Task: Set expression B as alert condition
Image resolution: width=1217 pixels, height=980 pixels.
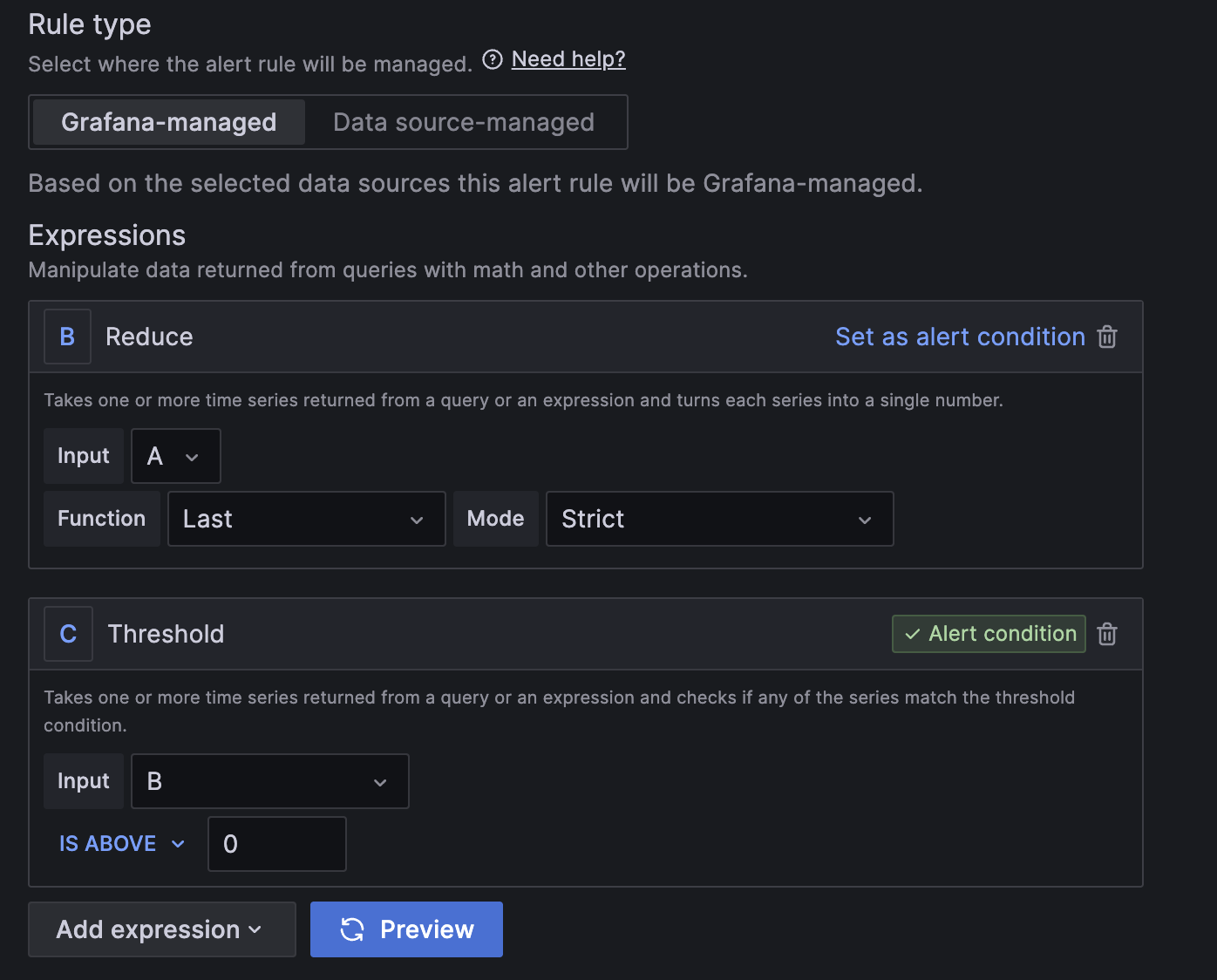Action: pos(960,337)
